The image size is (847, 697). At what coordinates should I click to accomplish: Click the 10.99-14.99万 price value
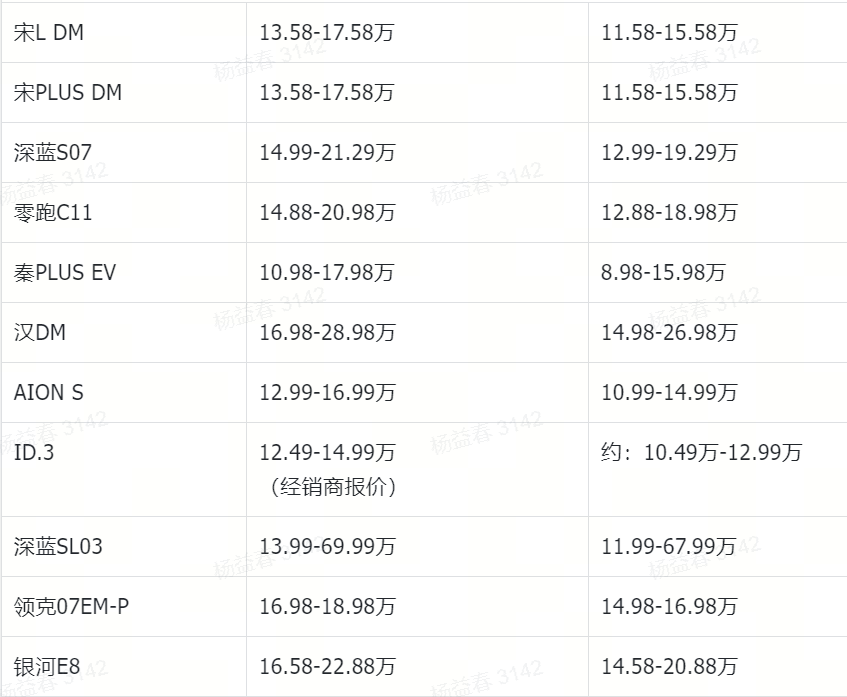click(670, 393)
